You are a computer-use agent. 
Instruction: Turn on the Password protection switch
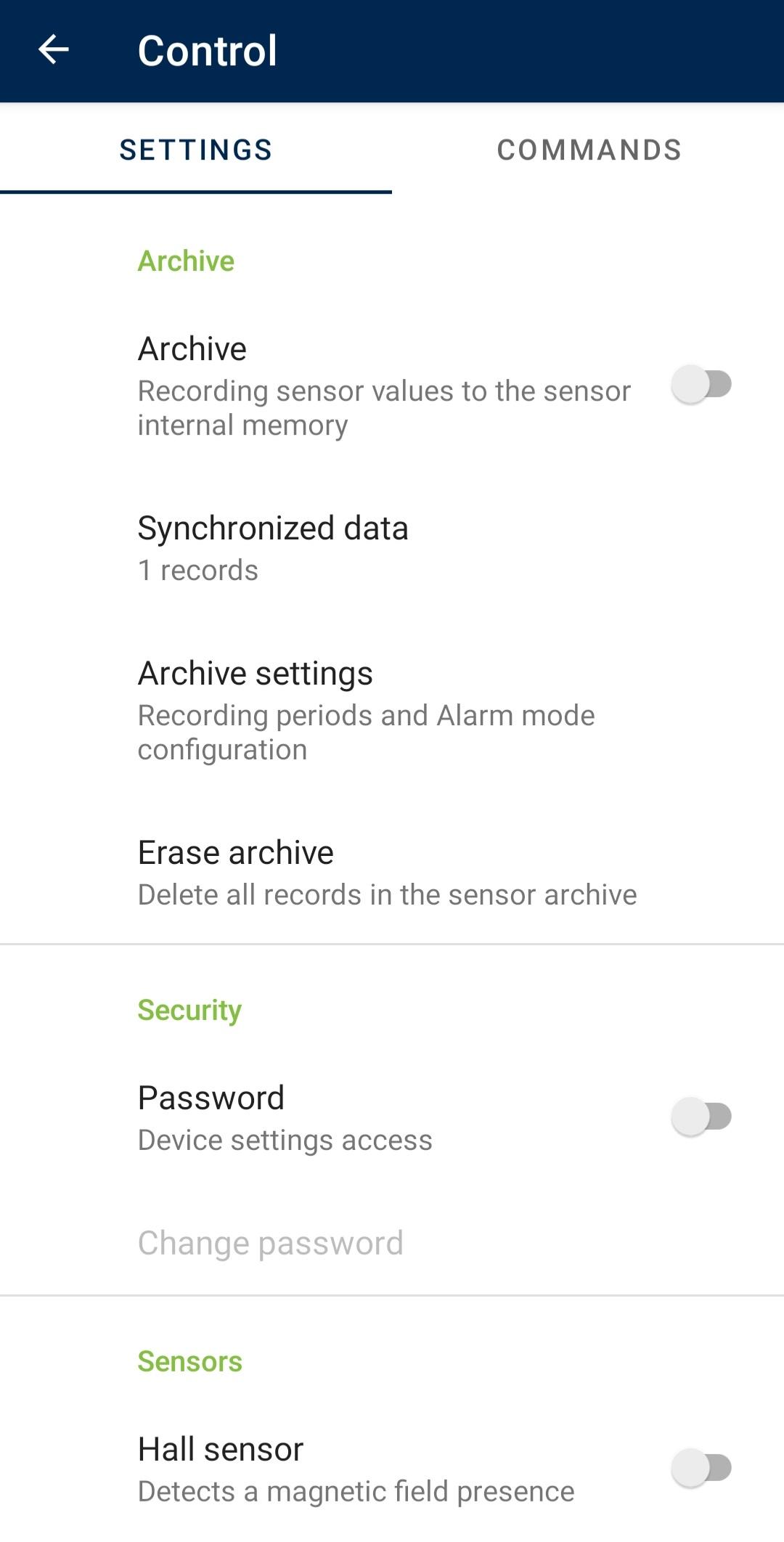701,1117
